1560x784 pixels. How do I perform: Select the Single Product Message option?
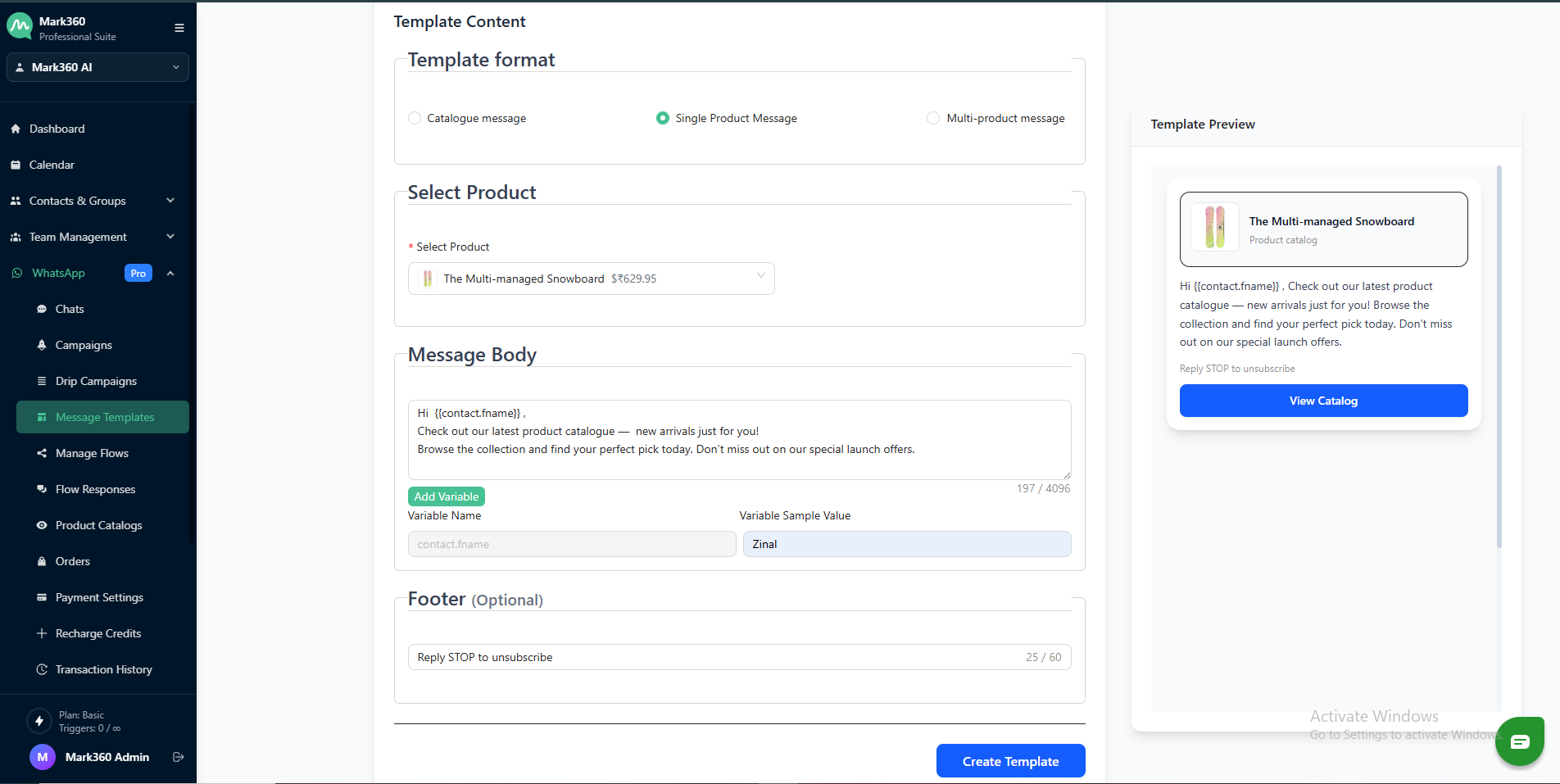pyautogui.click(x=663, y=118)
